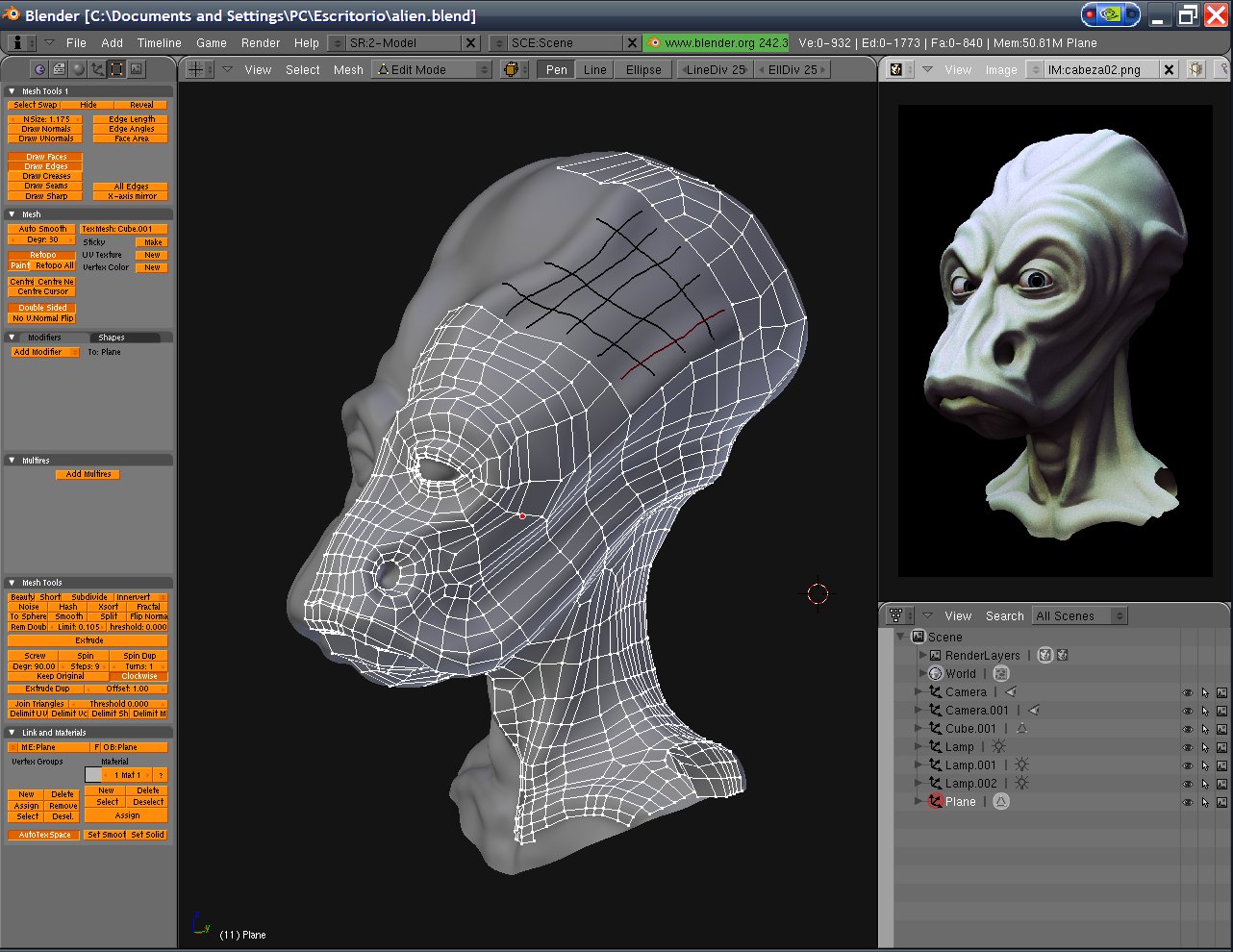This screenshot has height=952, width=1233.
Task: Open the Render menu
Action: coord(261,42)
